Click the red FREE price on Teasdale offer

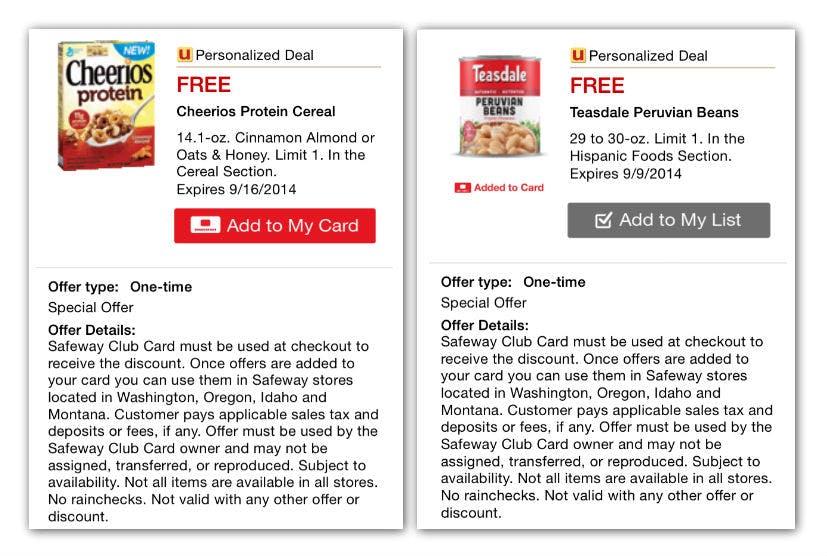597,85
